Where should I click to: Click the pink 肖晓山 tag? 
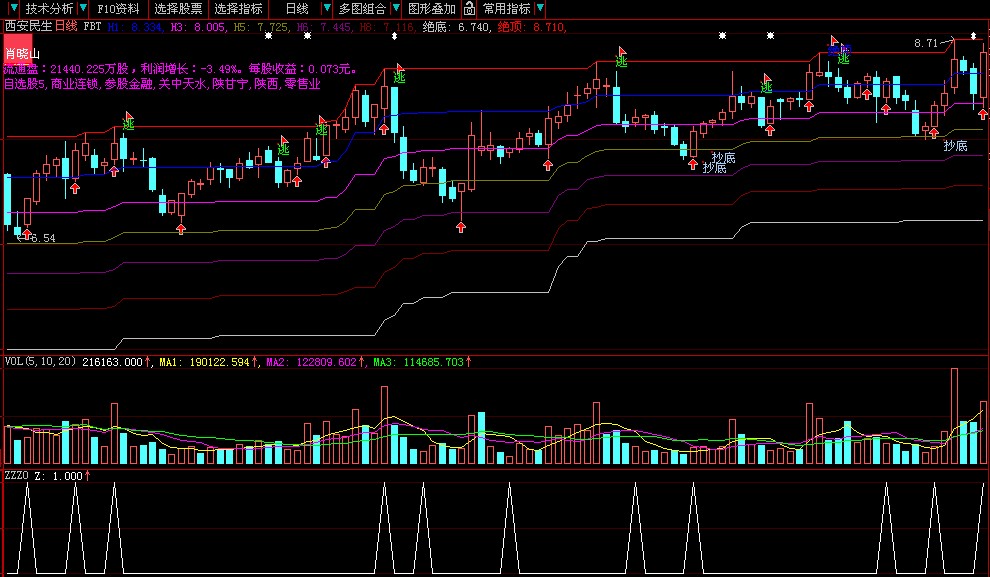[23, 54]
